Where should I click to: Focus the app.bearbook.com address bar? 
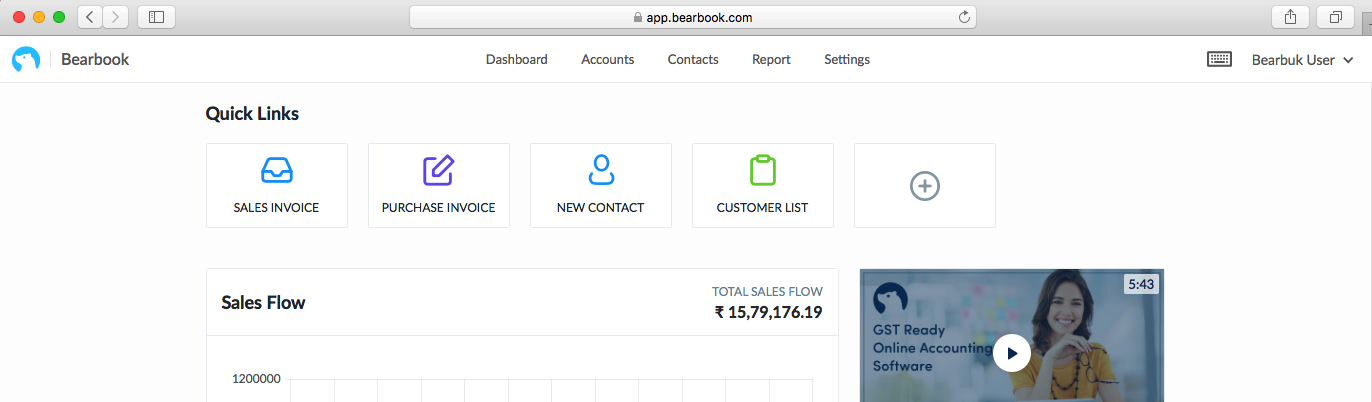pos(693,17)
